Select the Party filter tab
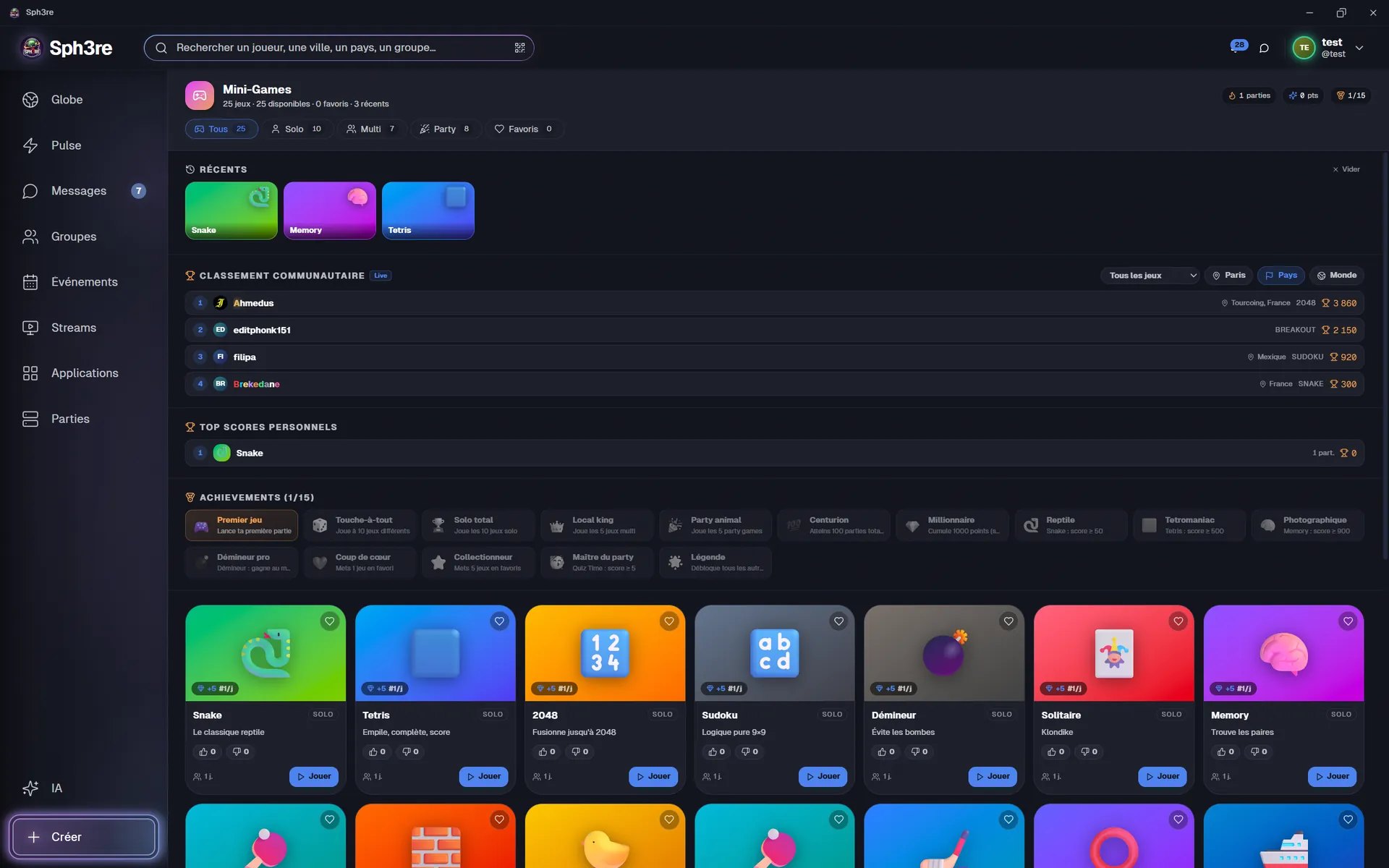The width and height of the screenshot is (1389, 868). click(445, 129)
